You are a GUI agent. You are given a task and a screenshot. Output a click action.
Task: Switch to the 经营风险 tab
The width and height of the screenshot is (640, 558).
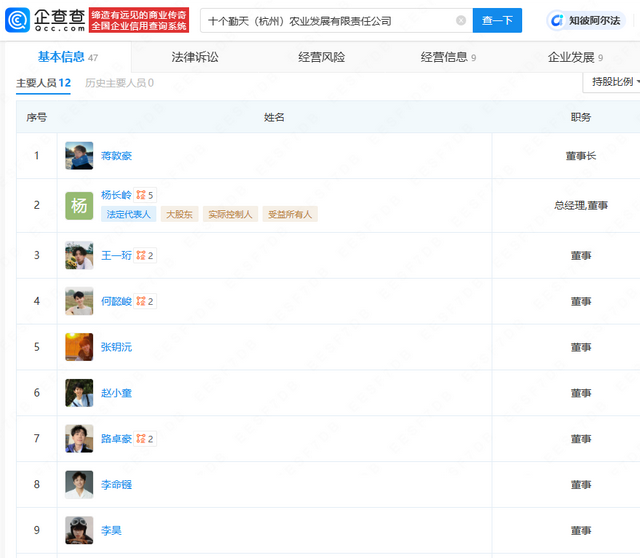point(321,58)
